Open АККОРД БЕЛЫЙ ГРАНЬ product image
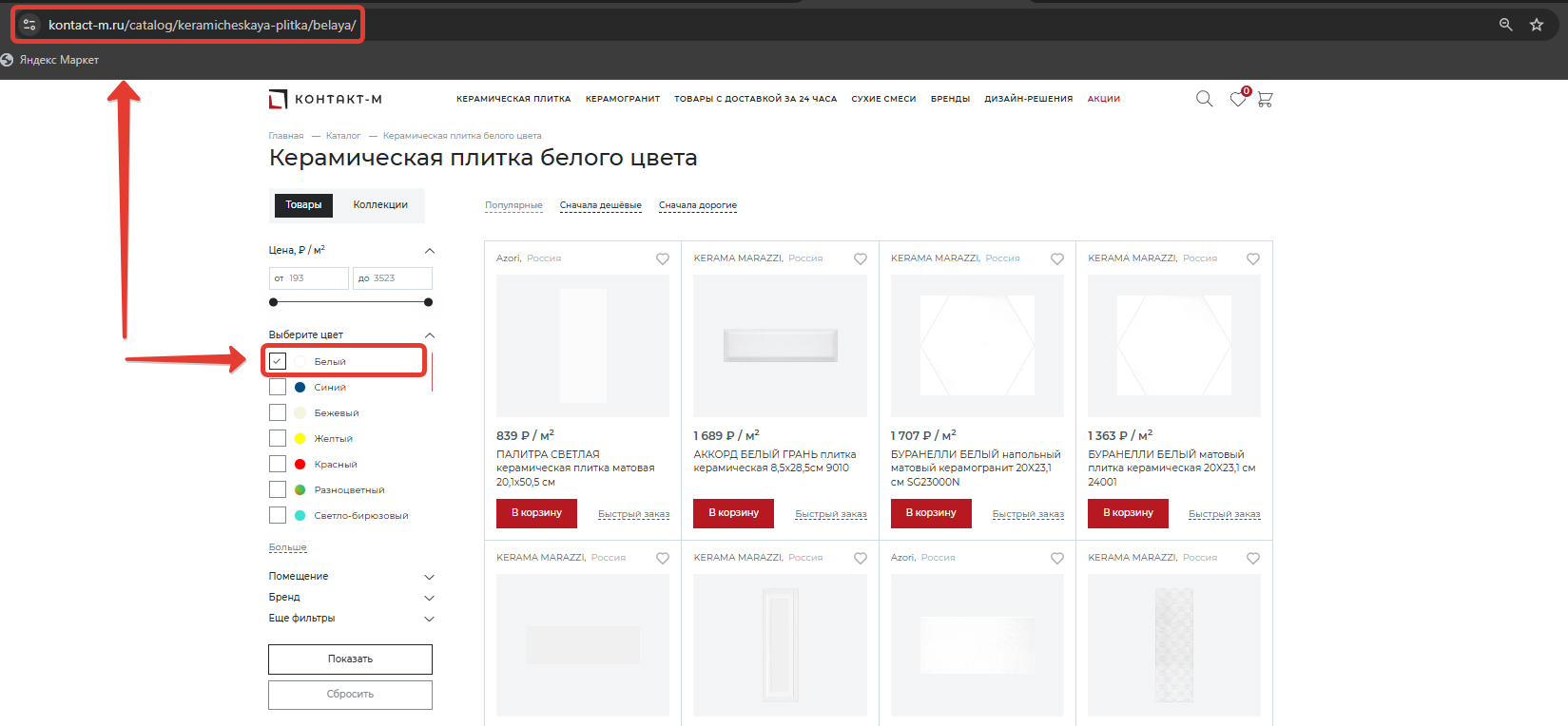The height and width of the screenshot is (726, 1568). click(781, 346)
